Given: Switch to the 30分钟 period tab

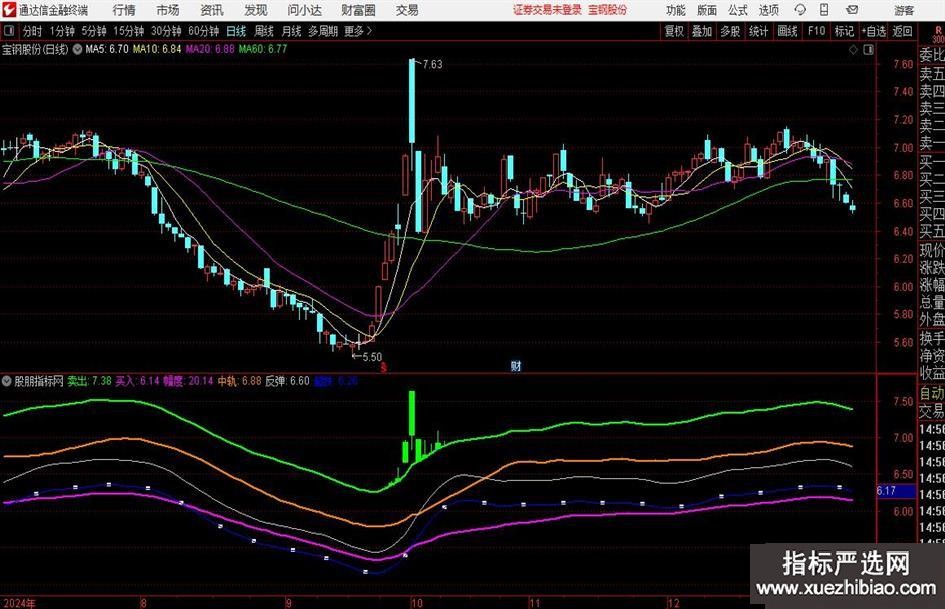Looking at the screenshot, I should (x=166, y=31).
